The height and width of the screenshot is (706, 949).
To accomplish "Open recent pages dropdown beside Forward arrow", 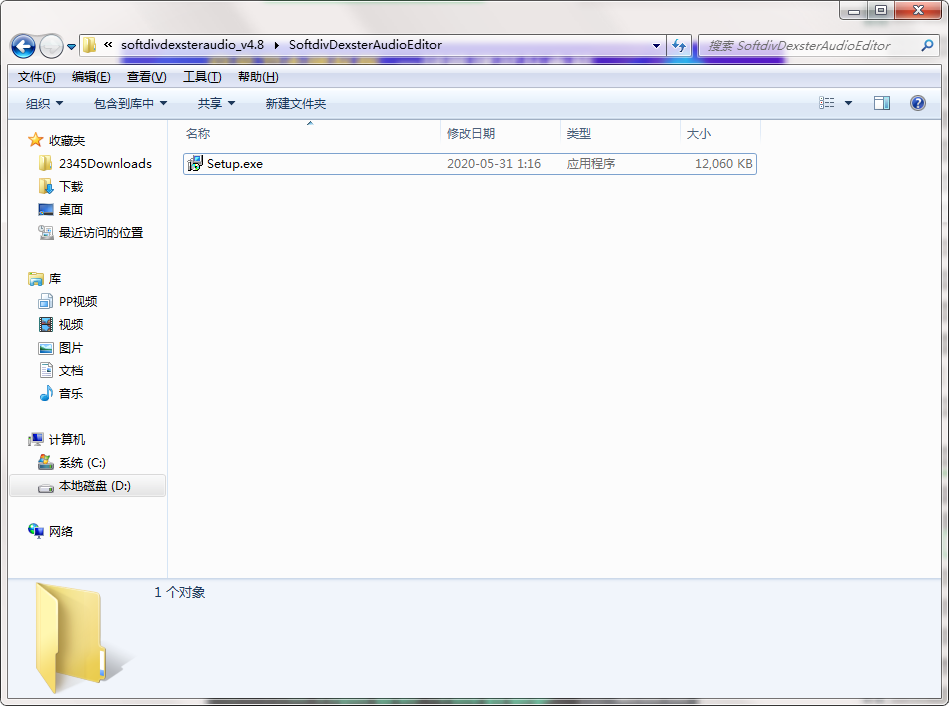I will click(71, 47).
